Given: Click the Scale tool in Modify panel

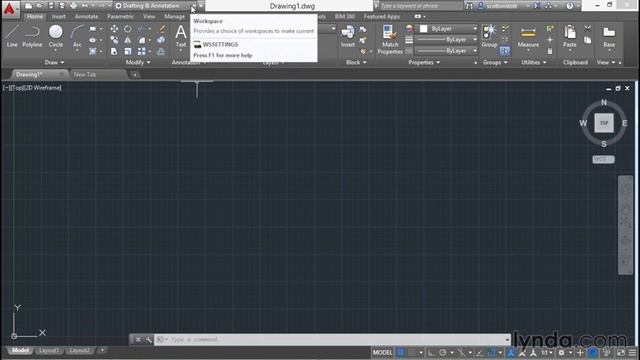Looking at the screenshot, I should tap(128, 51).
